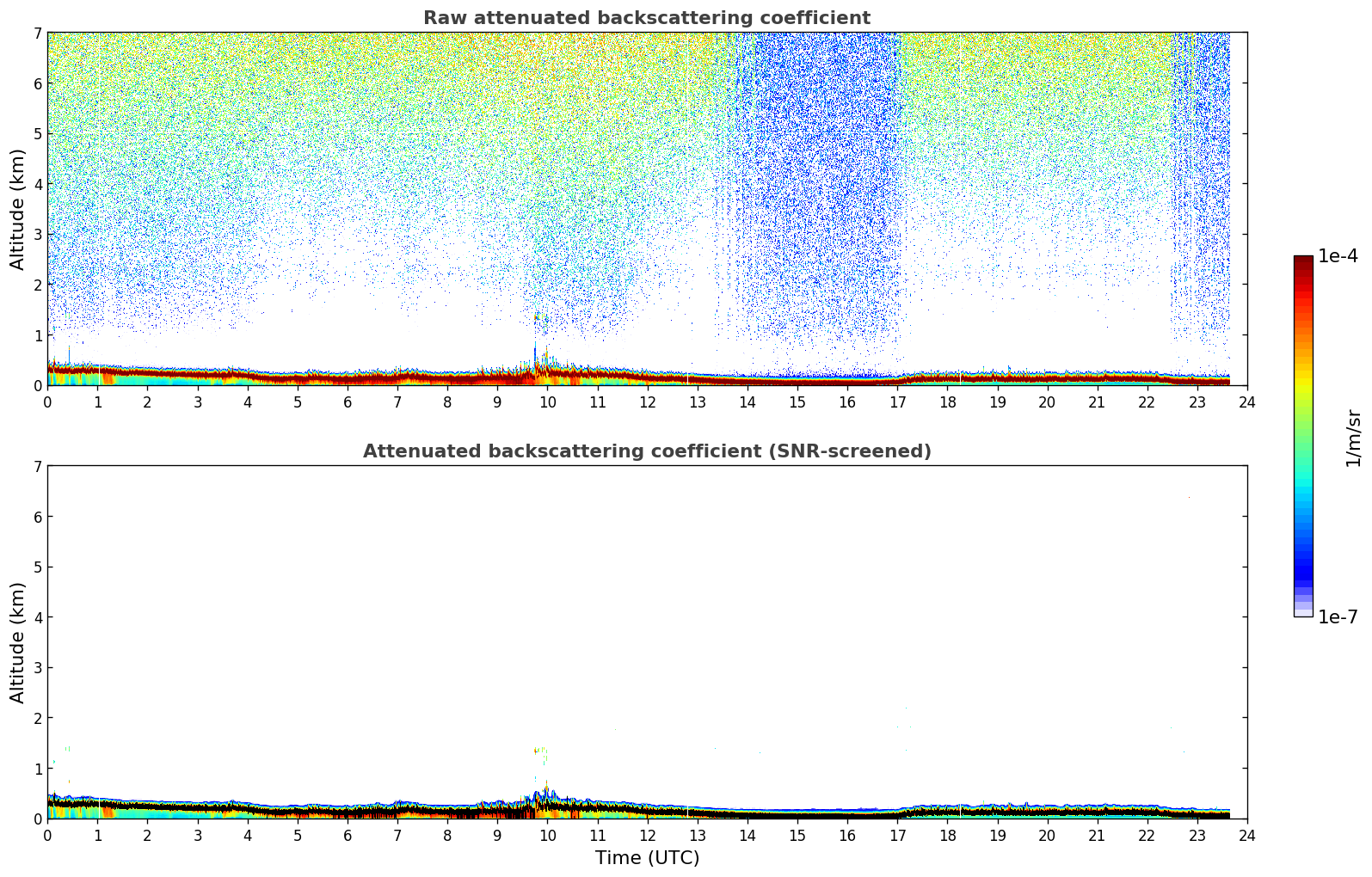
Task: Select the bottom plot's "Altitude (km)" axis label
Action: click(18, 642)
